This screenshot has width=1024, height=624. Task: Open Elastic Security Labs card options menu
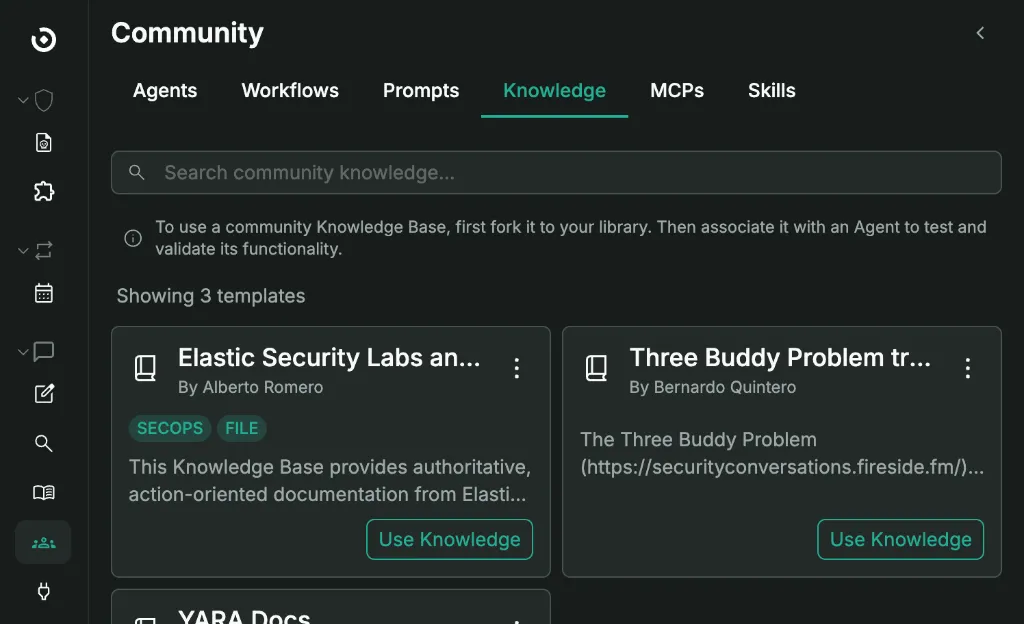click(517, 368)
